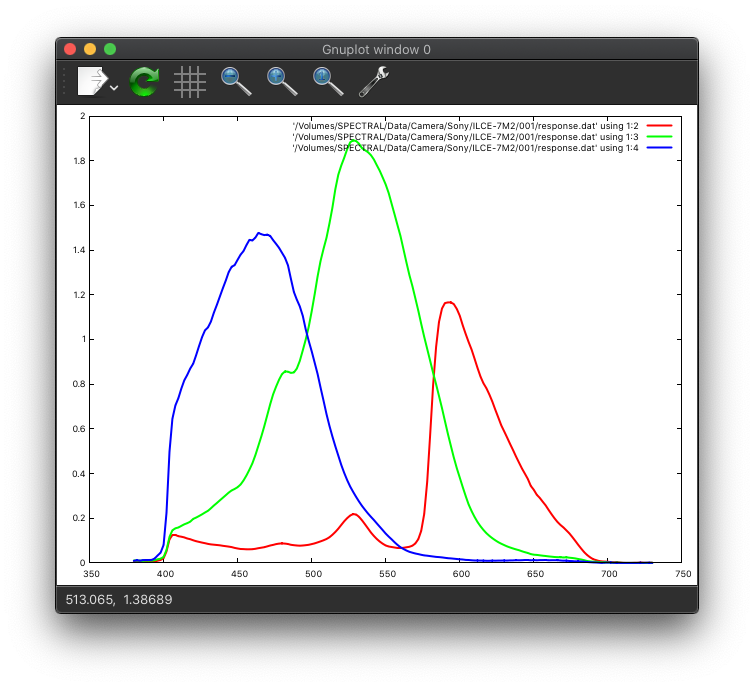The width and height of the screenshot is (754, 687).
Task: Apply next zoom with the plus magnifier
Action: tap(282, 81)
